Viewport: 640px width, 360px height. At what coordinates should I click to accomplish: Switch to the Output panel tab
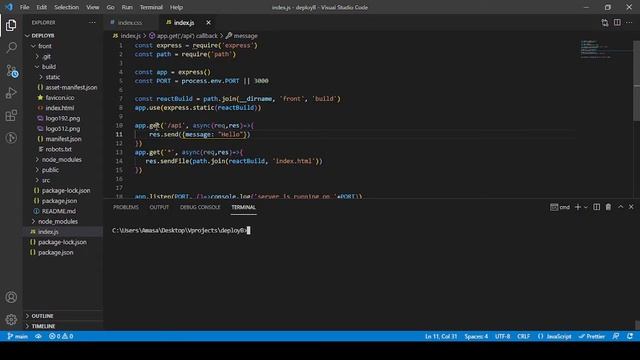coord(159,207)
